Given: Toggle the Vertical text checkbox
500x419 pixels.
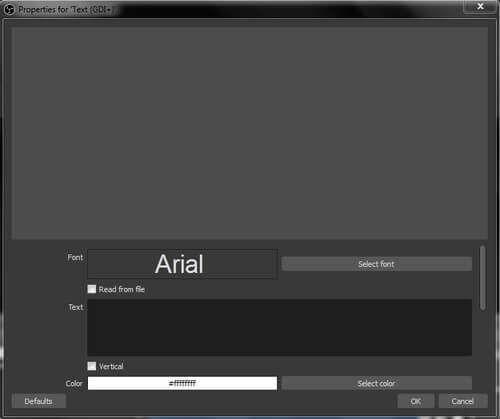Looking at the screenshot, I should (x=92, y=366).
